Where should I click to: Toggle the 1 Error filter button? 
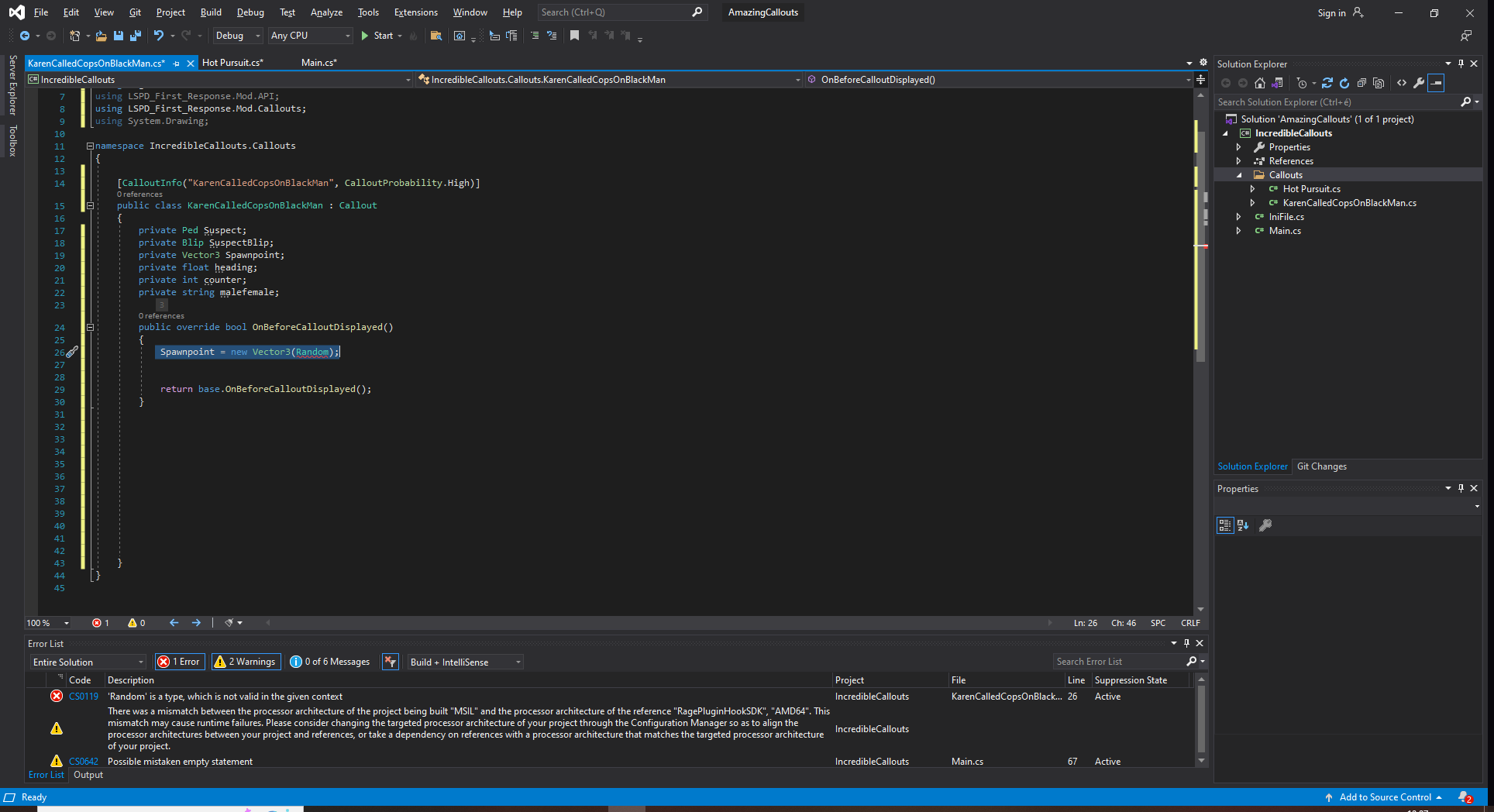180,662
